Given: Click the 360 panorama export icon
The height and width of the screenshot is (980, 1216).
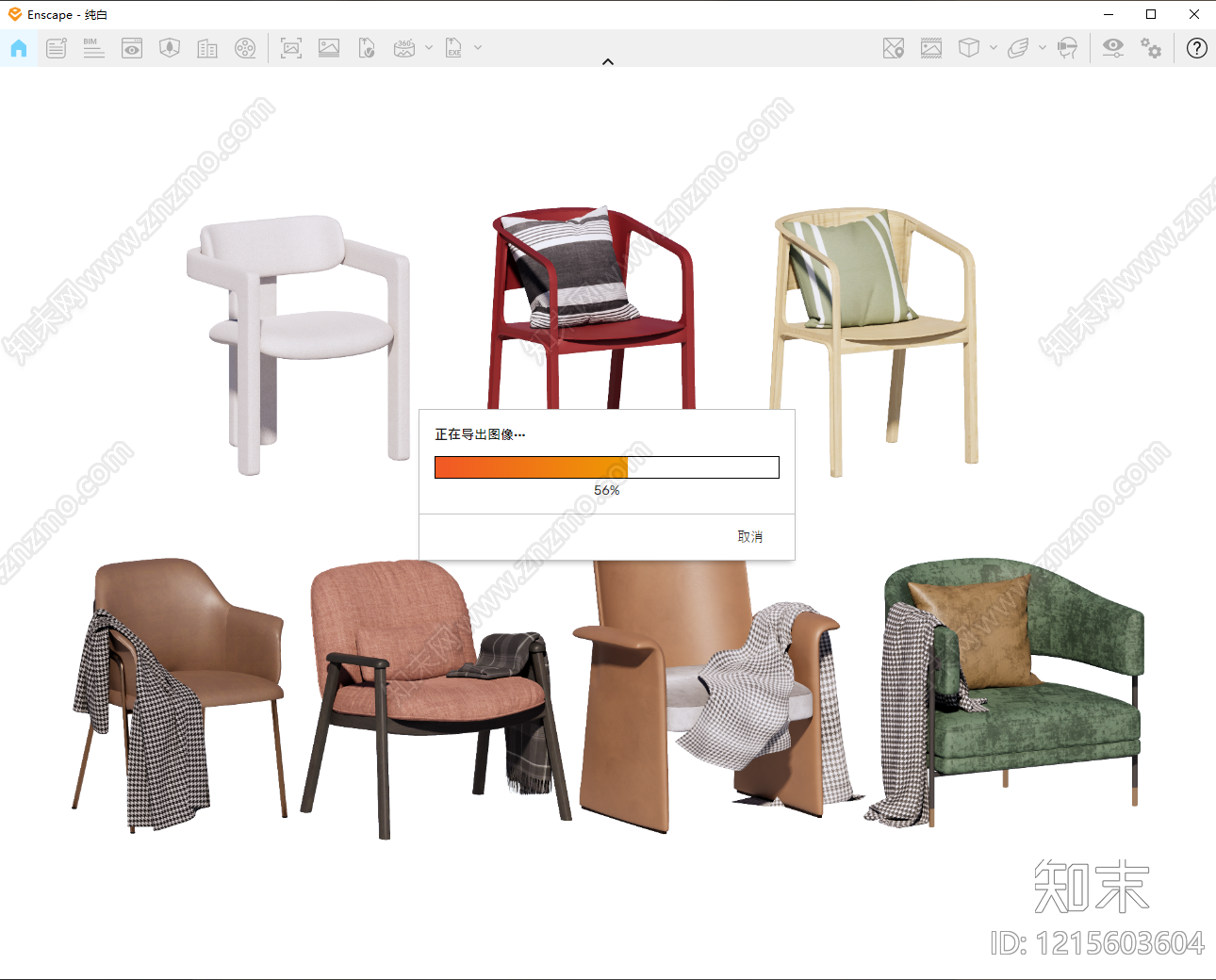Looking at the screenshot, I should click(404, 48).
